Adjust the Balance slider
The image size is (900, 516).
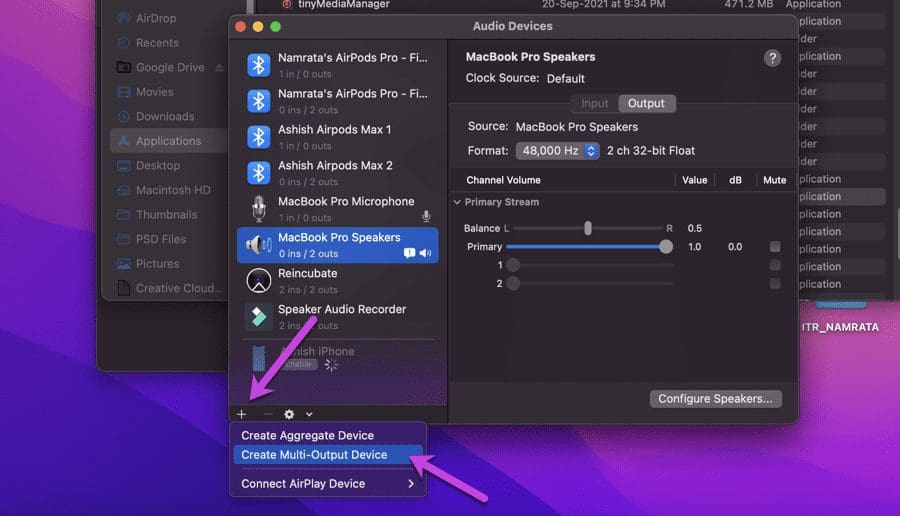pos(588,228)
